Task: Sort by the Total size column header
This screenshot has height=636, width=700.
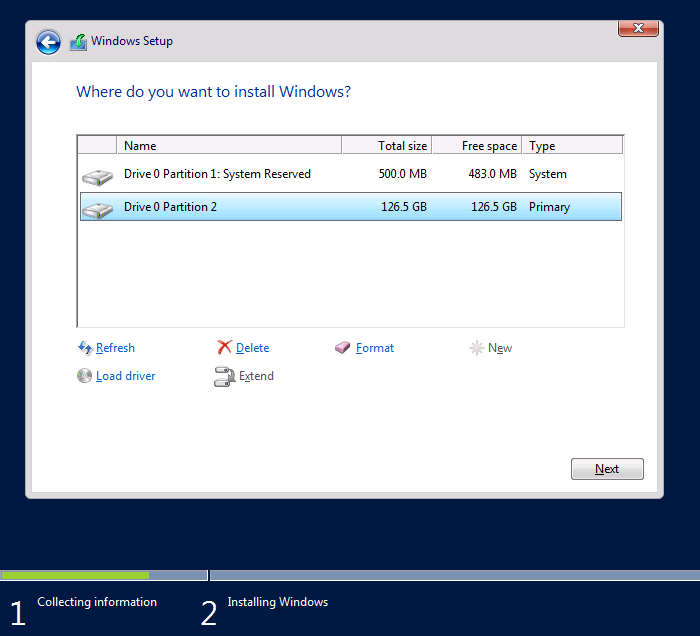Action: pyautogui.click(x=387, y=145)
